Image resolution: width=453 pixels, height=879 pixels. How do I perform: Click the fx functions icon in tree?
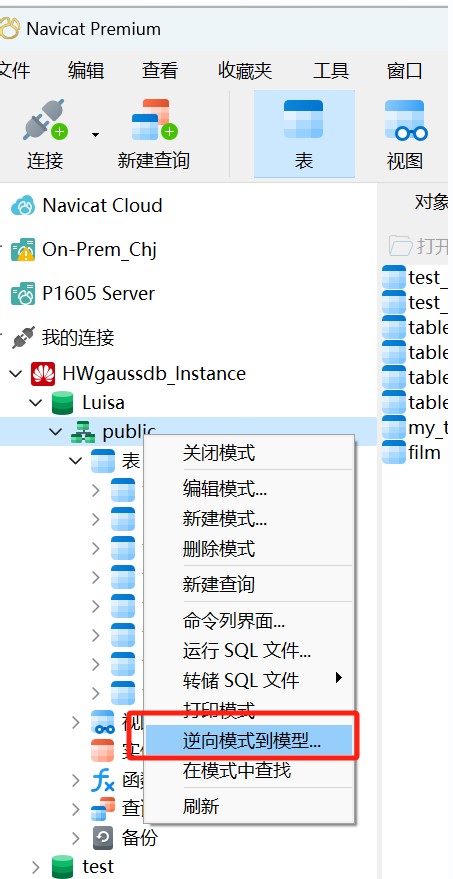pos(103,780)
